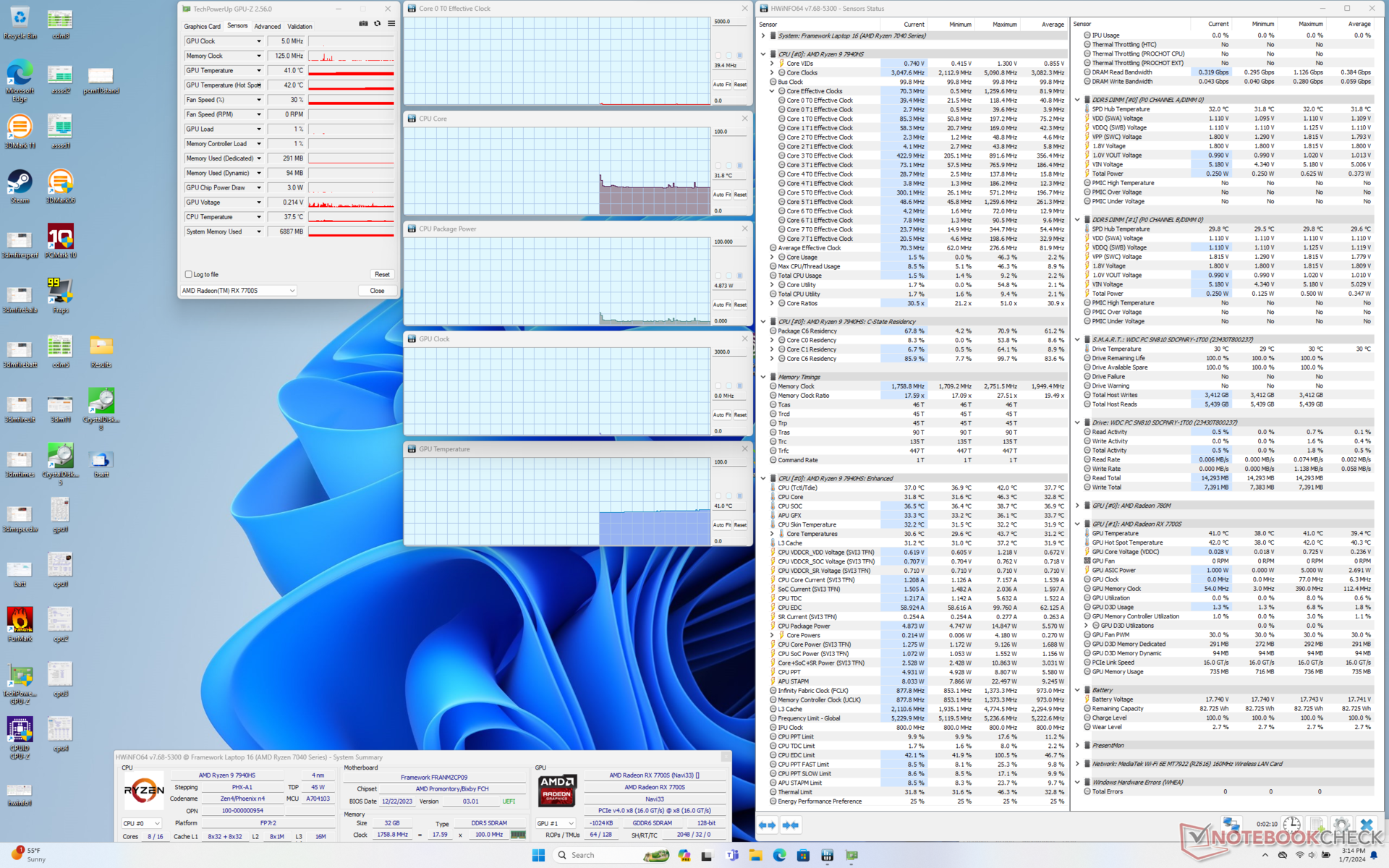Click the HWiNFO clock reset timer icon
1389x868 pixels.
(1291, 825)
